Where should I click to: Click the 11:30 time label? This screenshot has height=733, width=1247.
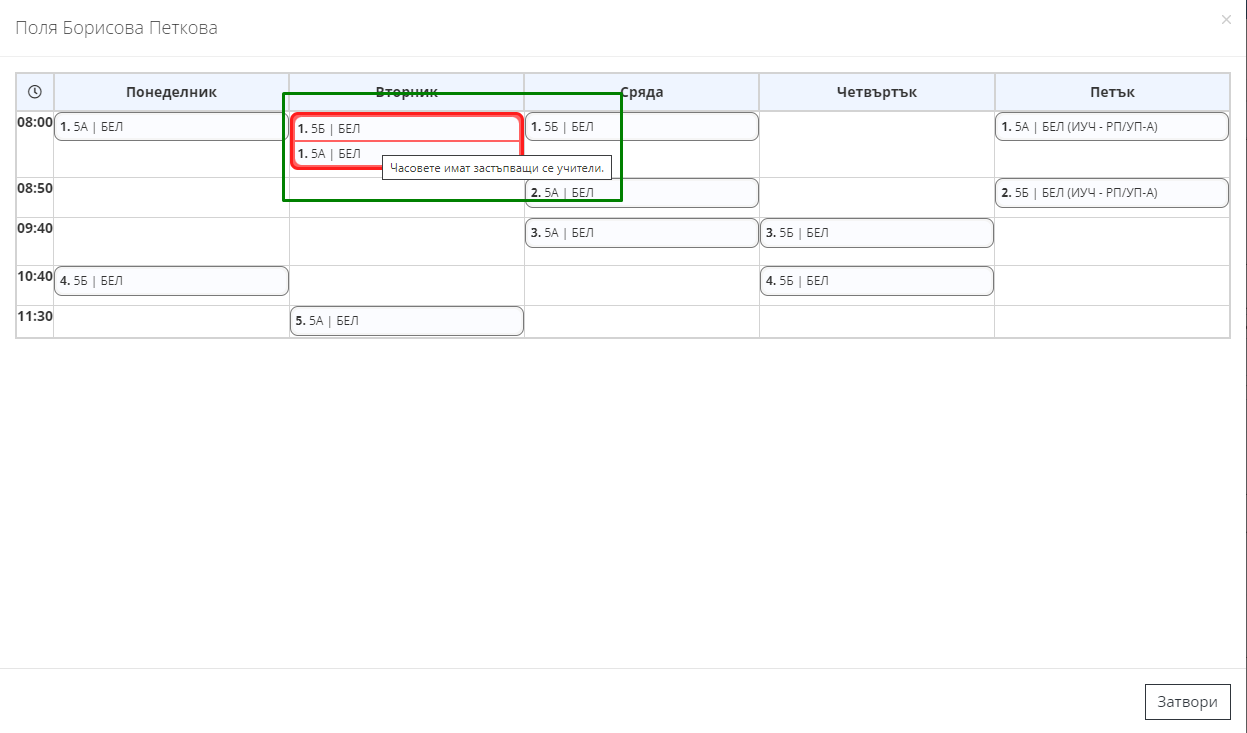35,316
